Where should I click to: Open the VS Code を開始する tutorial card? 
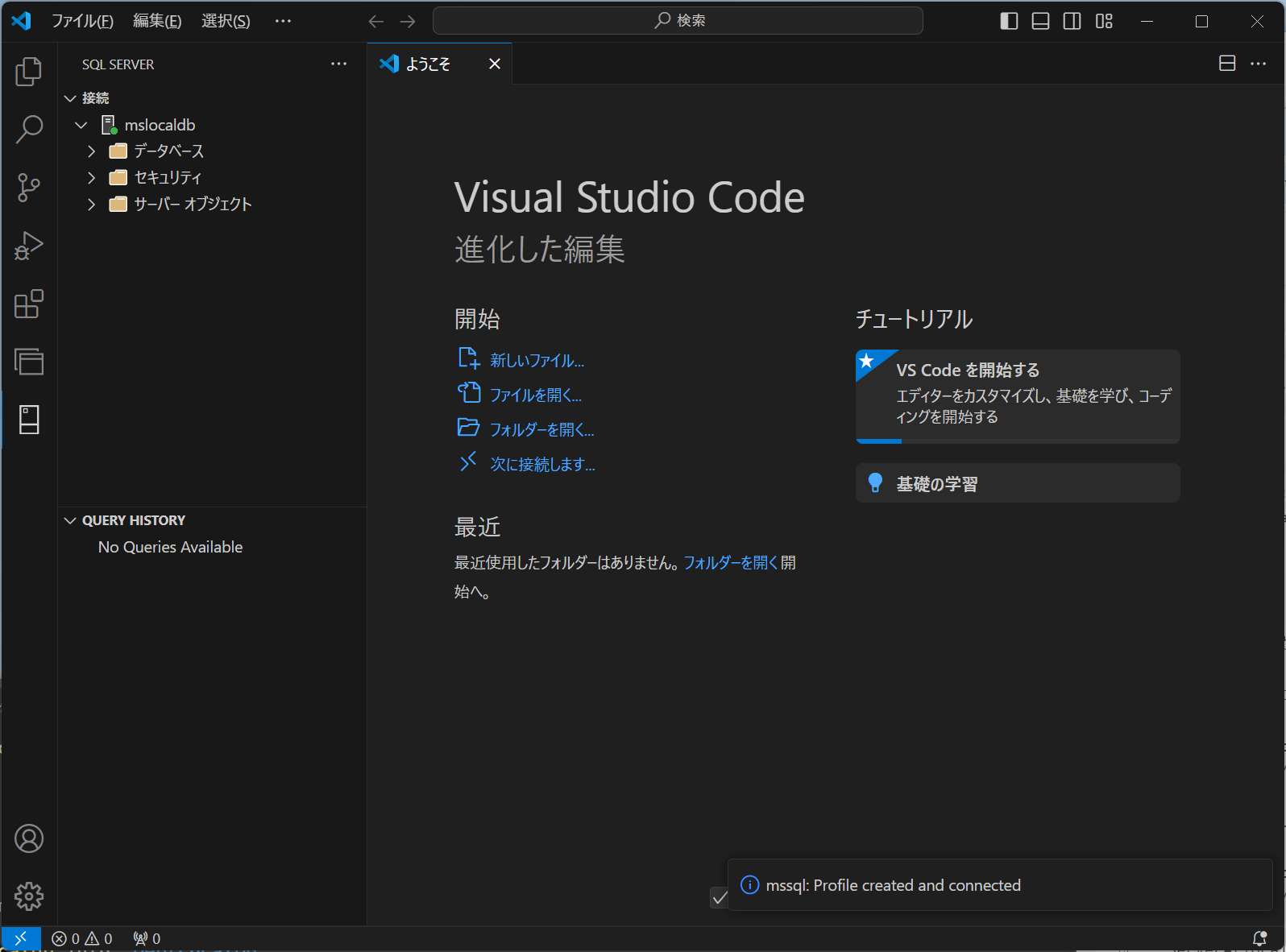click(1018, 396)
